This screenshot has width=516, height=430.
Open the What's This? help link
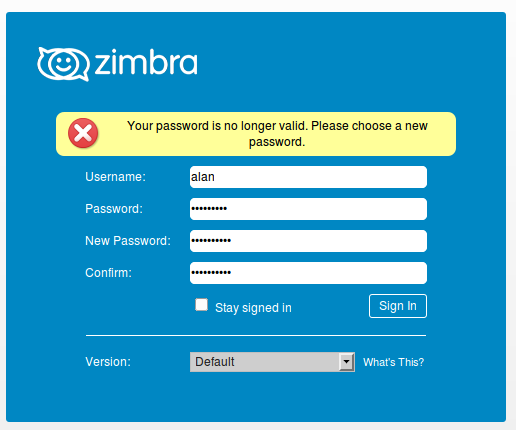coord(393,362)
